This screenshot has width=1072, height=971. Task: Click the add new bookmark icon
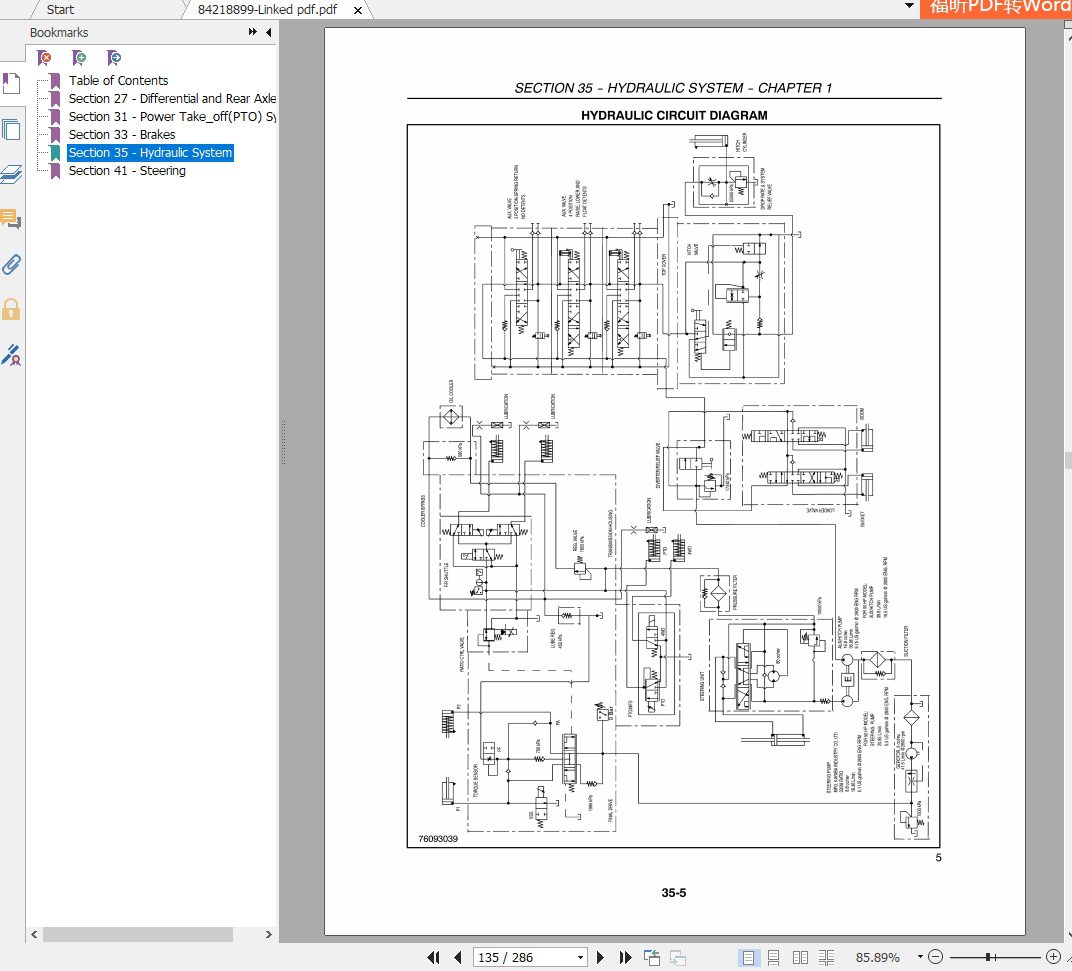[x=79, y=58]
